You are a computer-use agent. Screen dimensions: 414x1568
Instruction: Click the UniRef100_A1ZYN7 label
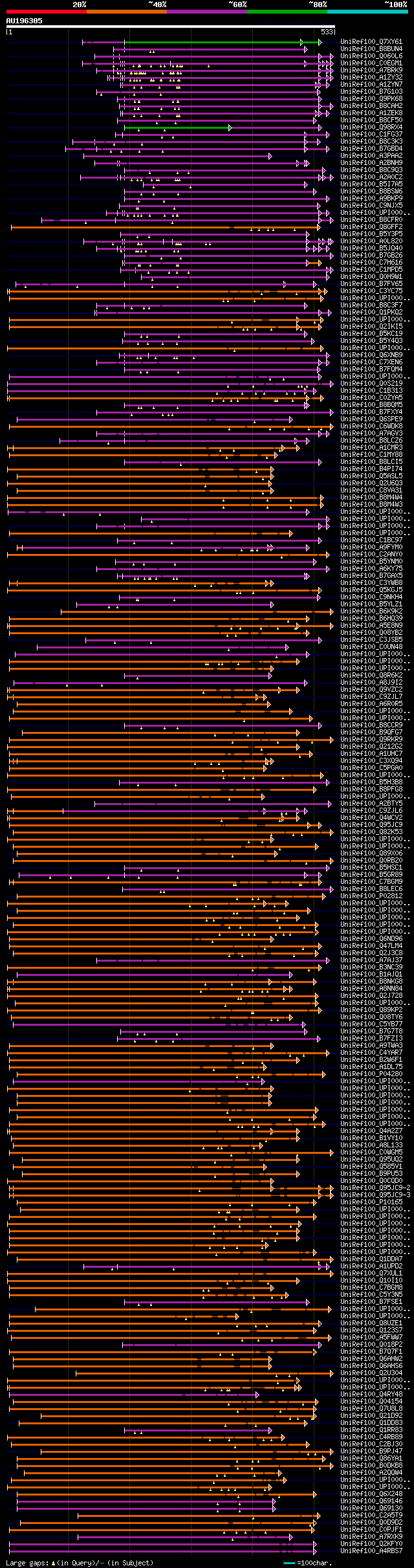[x=371, y=85]
